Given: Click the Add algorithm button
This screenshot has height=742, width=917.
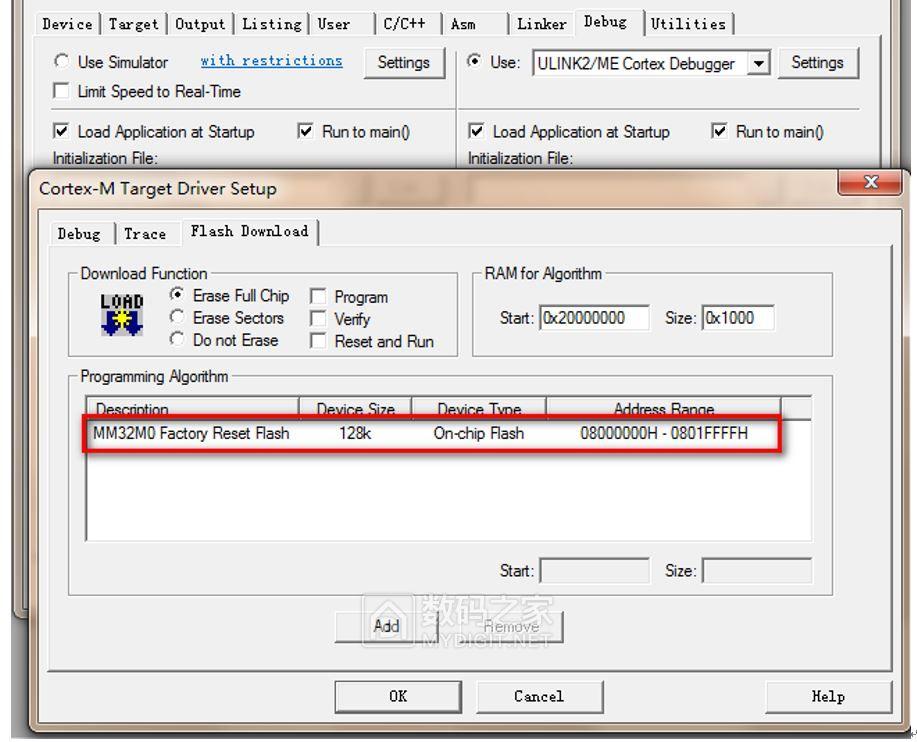Looking at the screenshot, I should coord(386,627).
